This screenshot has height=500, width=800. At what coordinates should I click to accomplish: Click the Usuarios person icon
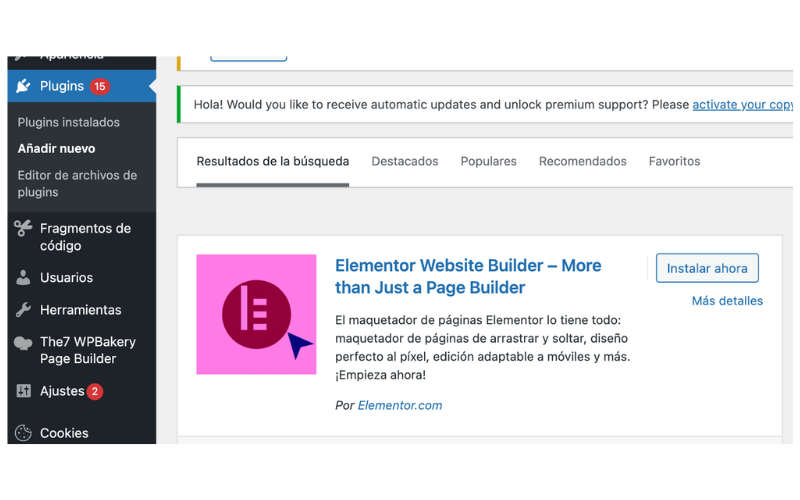coord(23,278)
